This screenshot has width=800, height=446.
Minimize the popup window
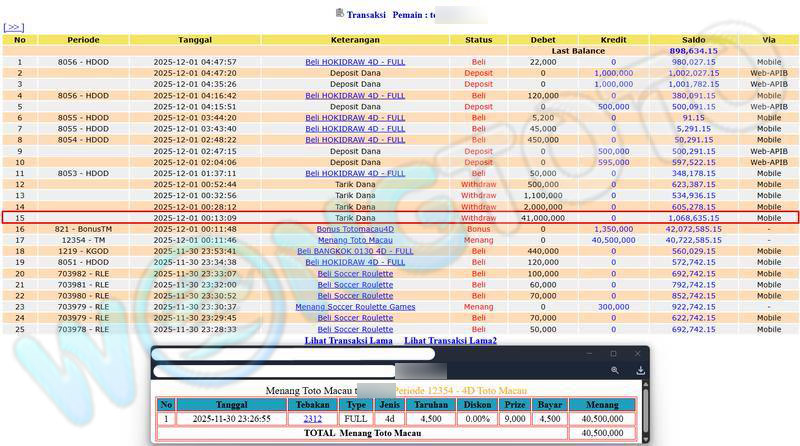pyautogui.click(x=589, y=353)
